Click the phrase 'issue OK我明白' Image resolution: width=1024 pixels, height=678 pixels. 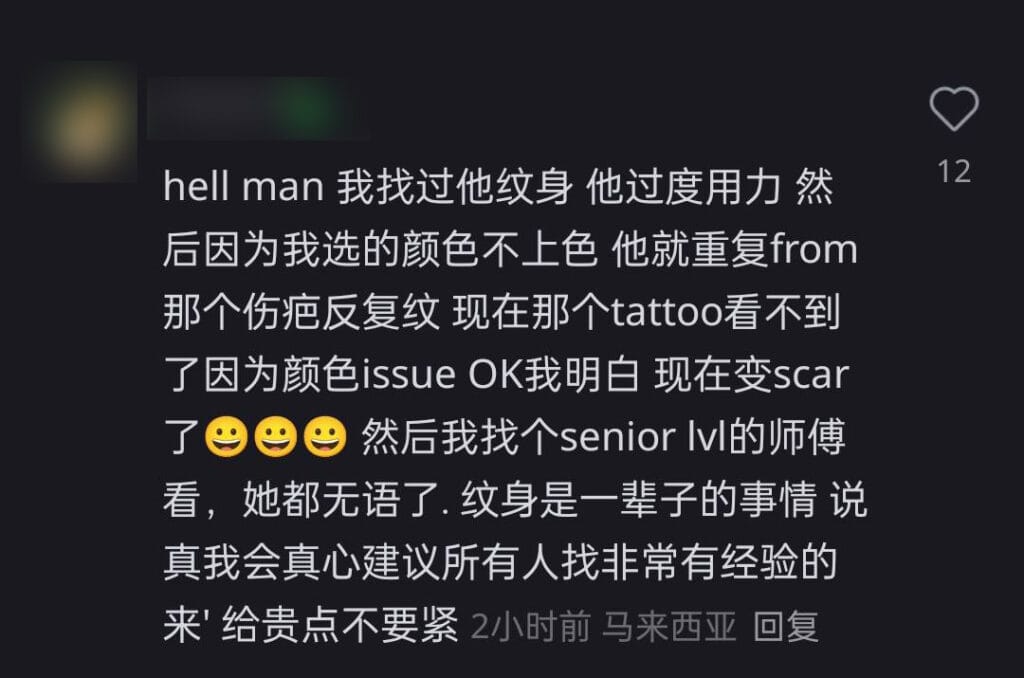[x=500, y=375]
